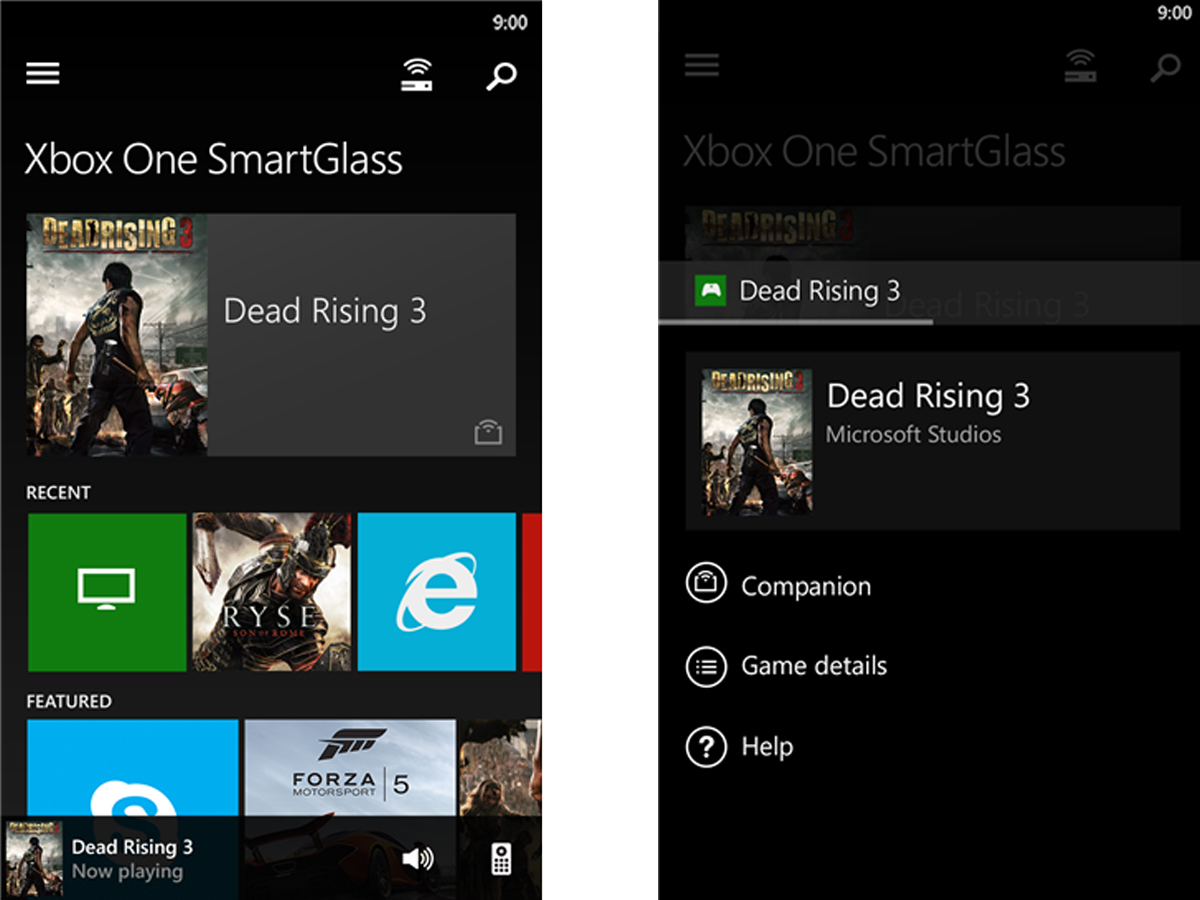Select the Companion option
This screenshot has width=1200, height=900.
click(779, 586)
